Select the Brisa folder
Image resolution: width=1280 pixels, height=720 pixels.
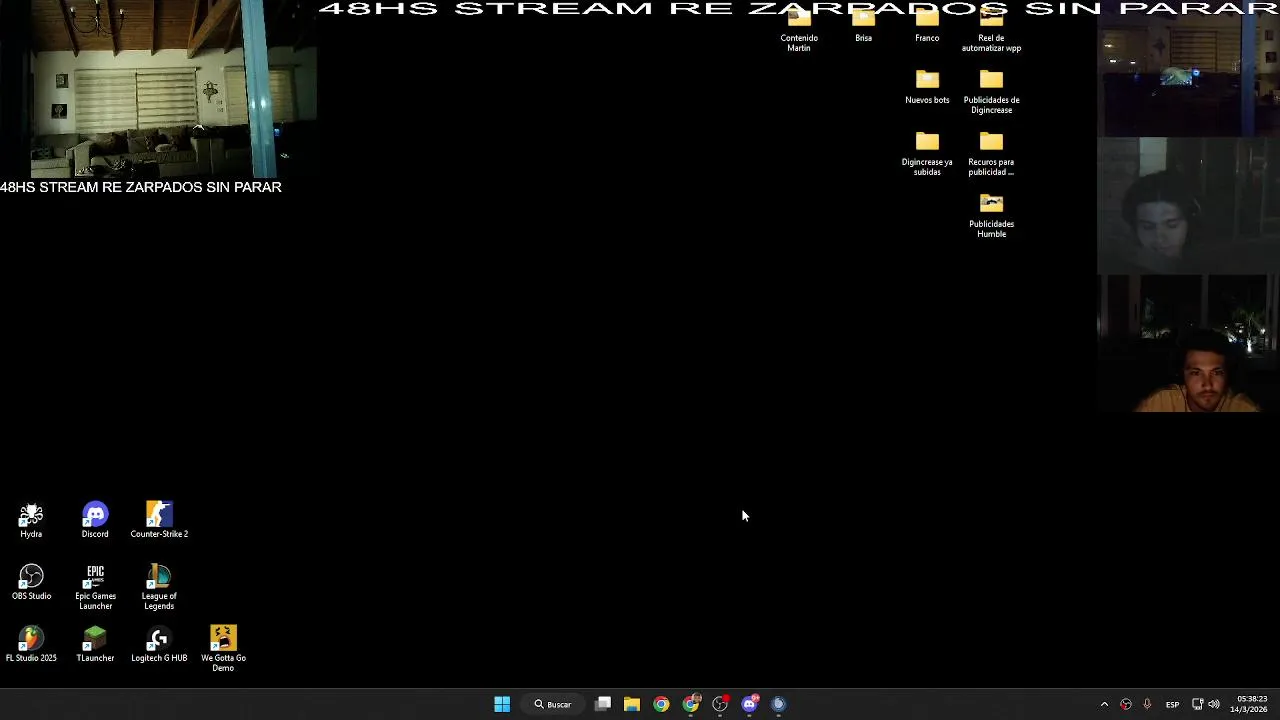click(863, 27)
